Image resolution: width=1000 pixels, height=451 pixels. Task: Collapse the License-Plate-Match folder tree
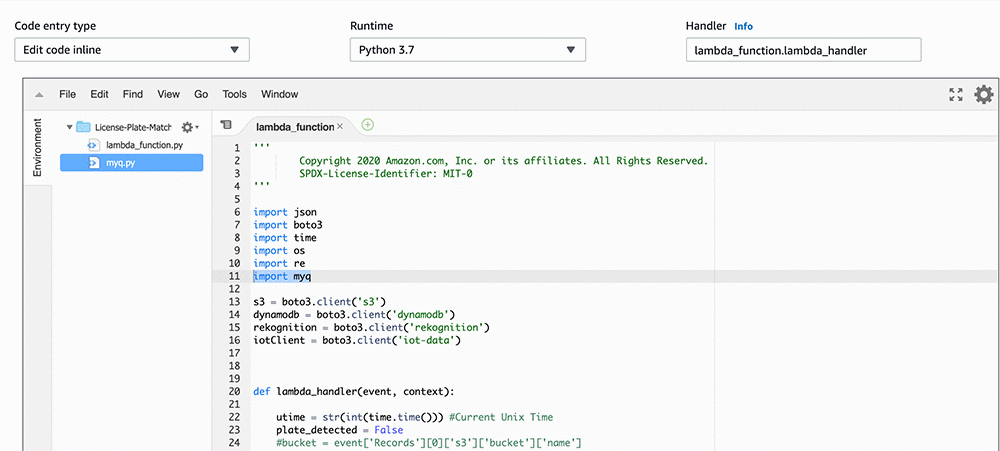click(69, 127)
